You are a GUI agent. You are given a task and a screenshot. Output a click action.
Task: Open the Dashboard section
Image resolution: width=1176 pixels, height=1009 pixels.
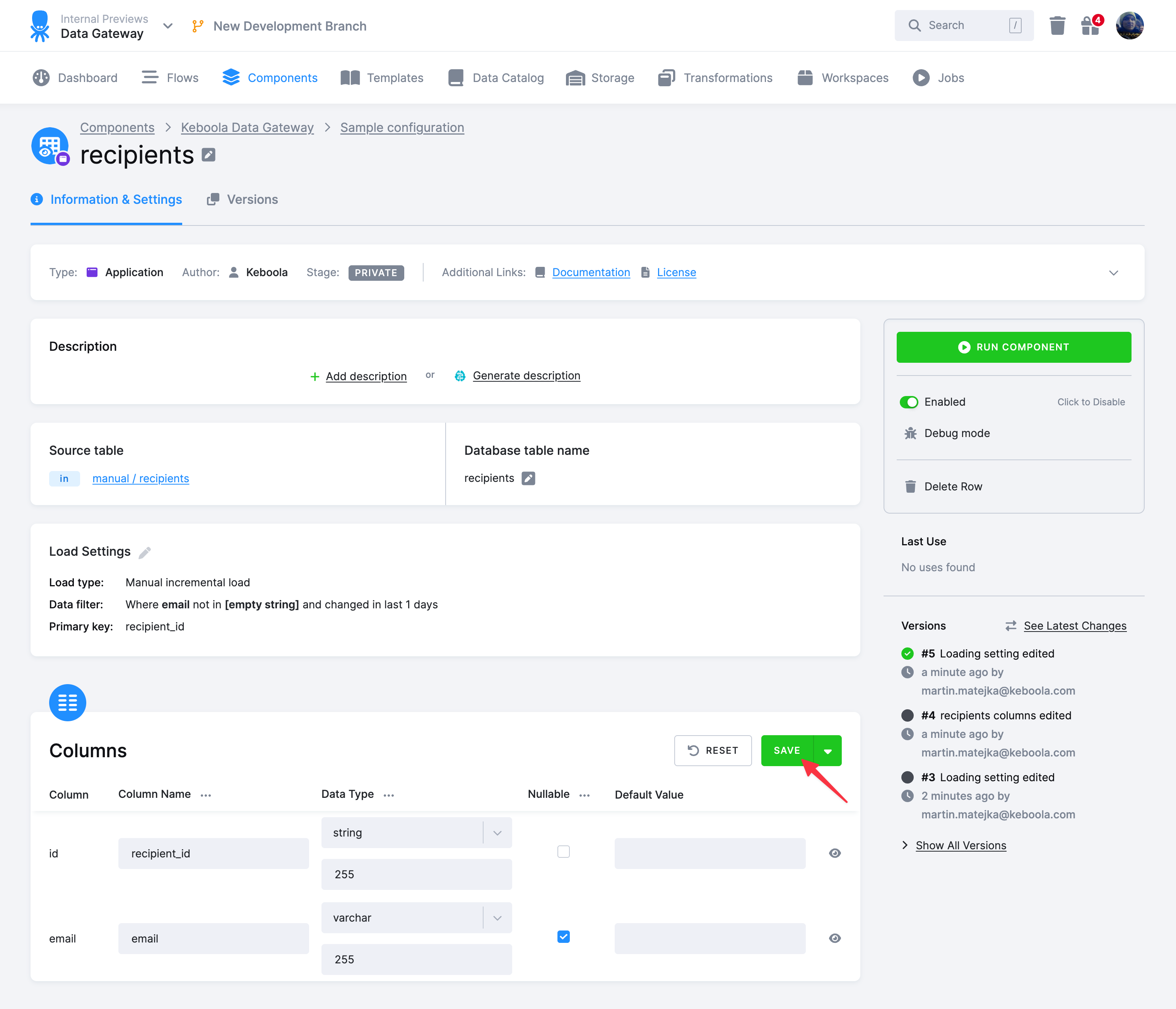pos(75,78)
